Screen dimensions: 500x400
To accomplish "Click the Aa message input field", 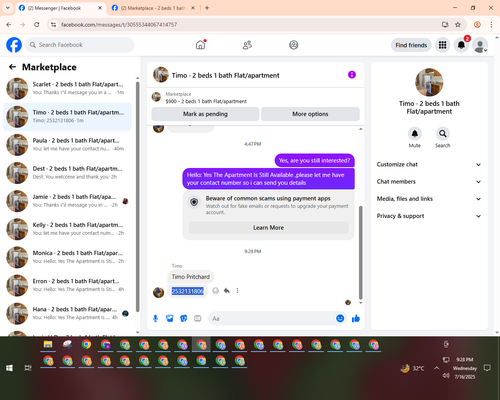I will (x=272, y=319).
